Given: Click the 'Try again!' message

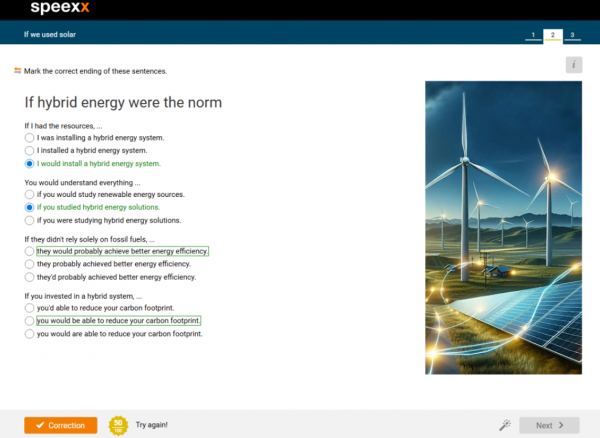Looking at the screenshot, I should click(152, 425).
